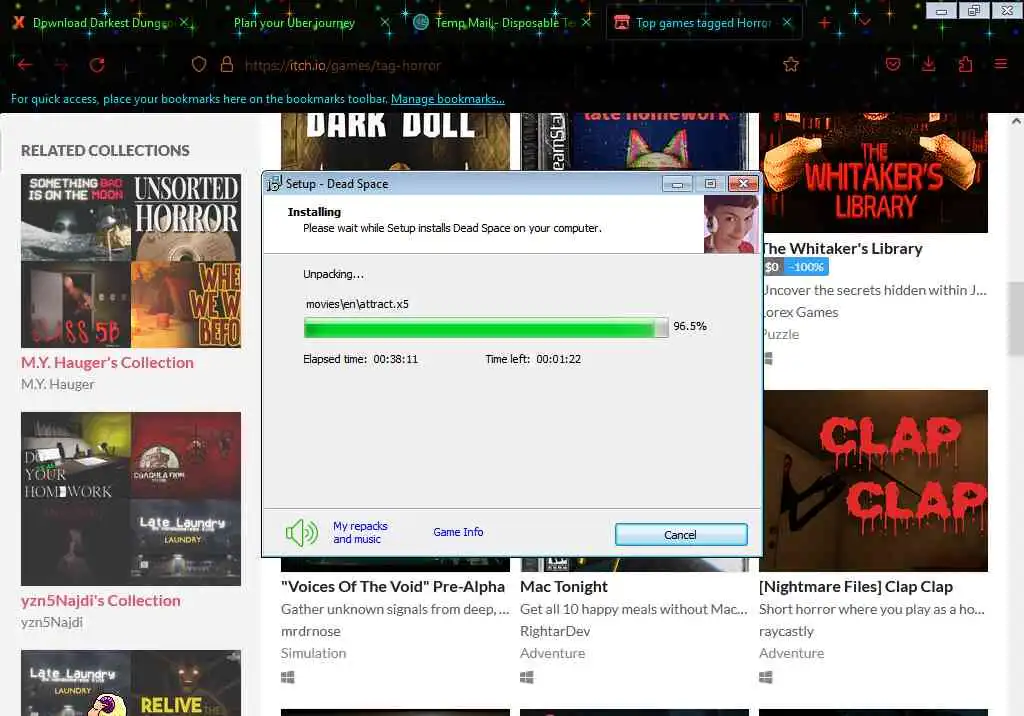
Task: Click Windows icon under Voices Of The Void
Action: [x=287, y=677]
